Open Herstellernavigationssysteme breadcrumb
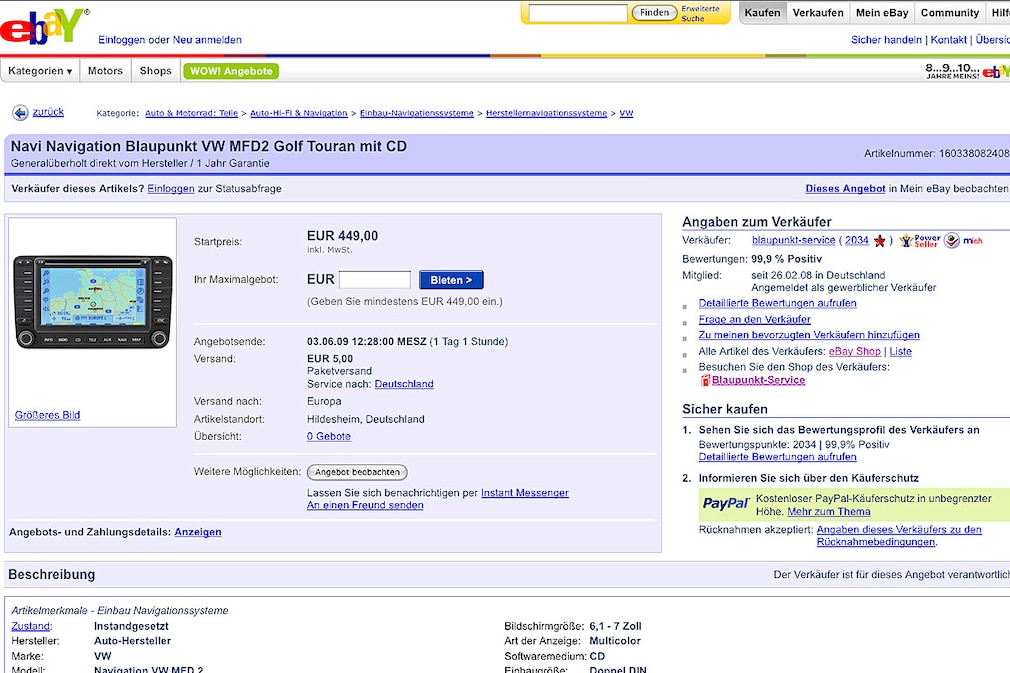1010x673 pixels. pos(546,113)
